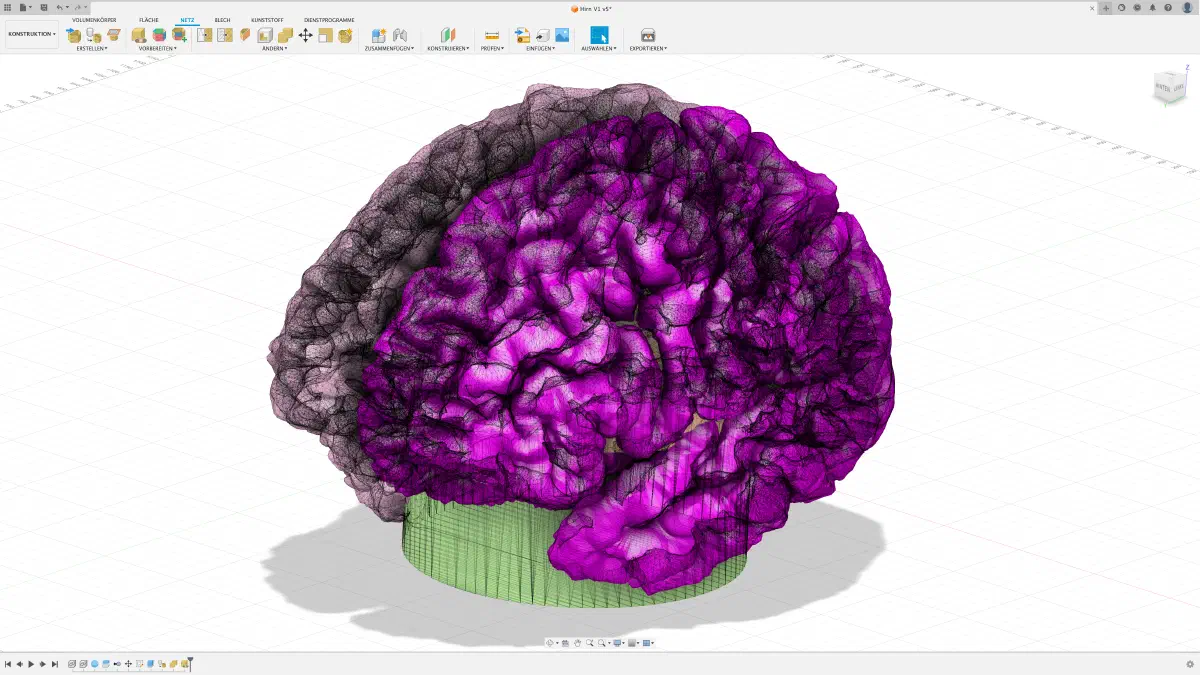Click the construction plane icon under Konstruieren
1200x675 pixels.
coord(448,35)
